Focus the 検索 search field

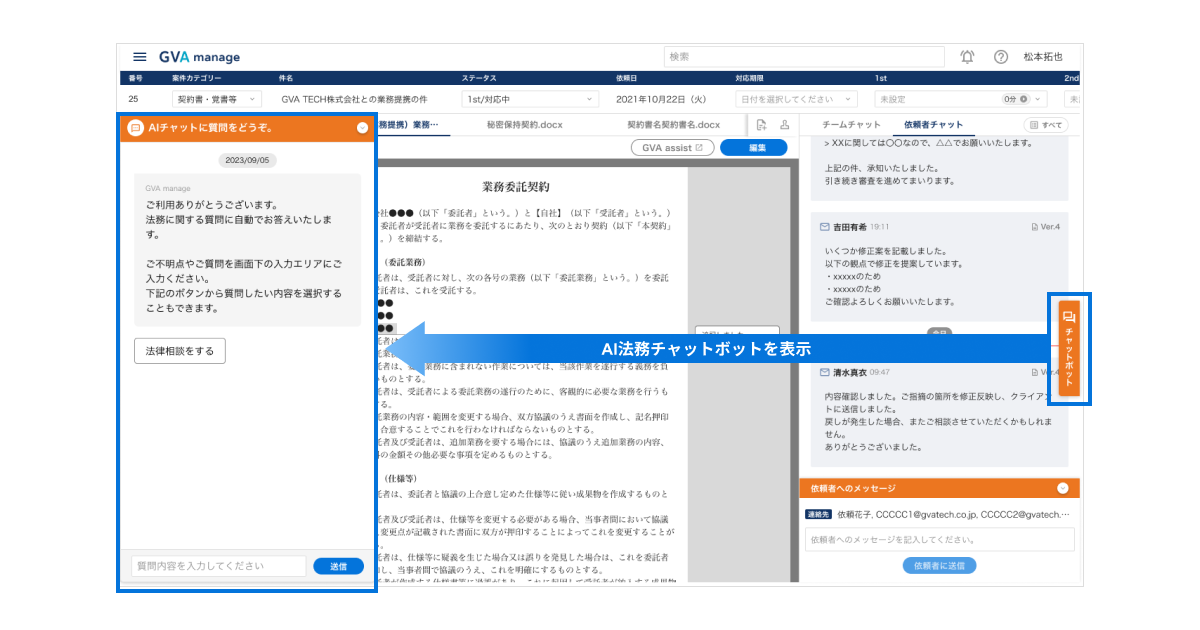coord(804,57)
